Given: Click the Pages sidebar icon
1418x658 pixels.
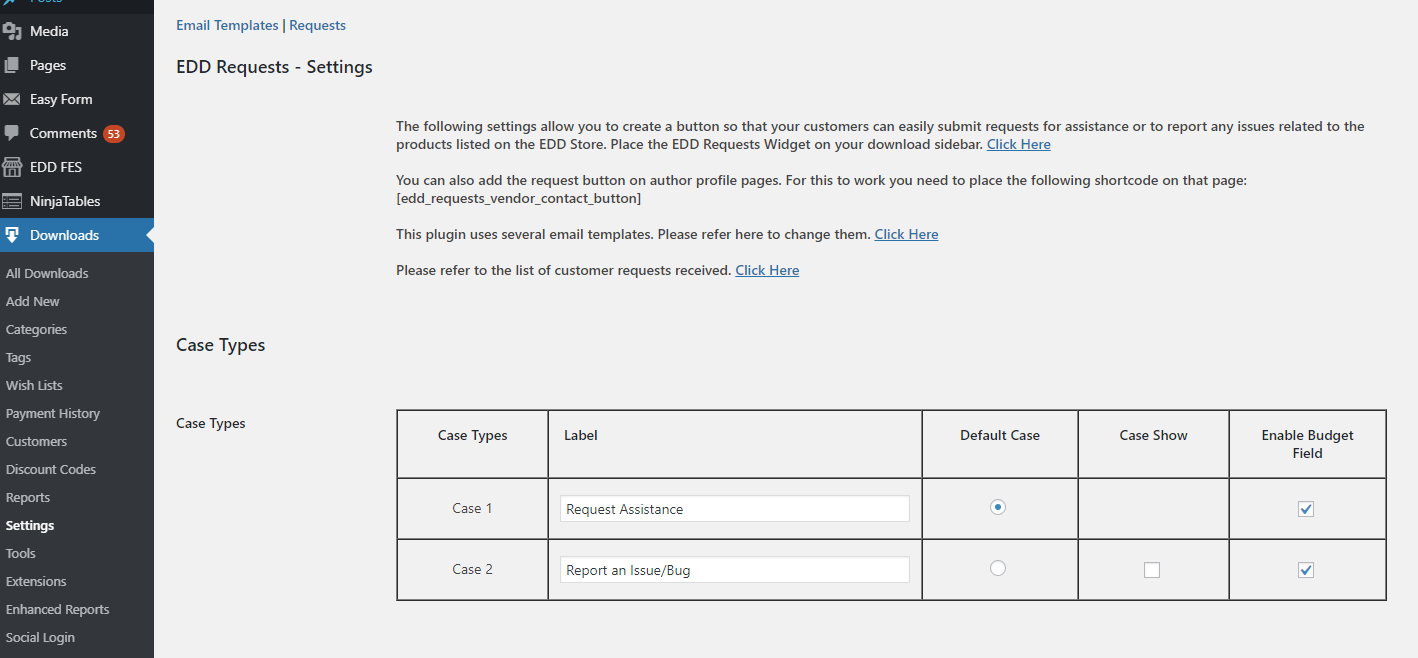Looking at the screenshot, I should tap(12, 65).
